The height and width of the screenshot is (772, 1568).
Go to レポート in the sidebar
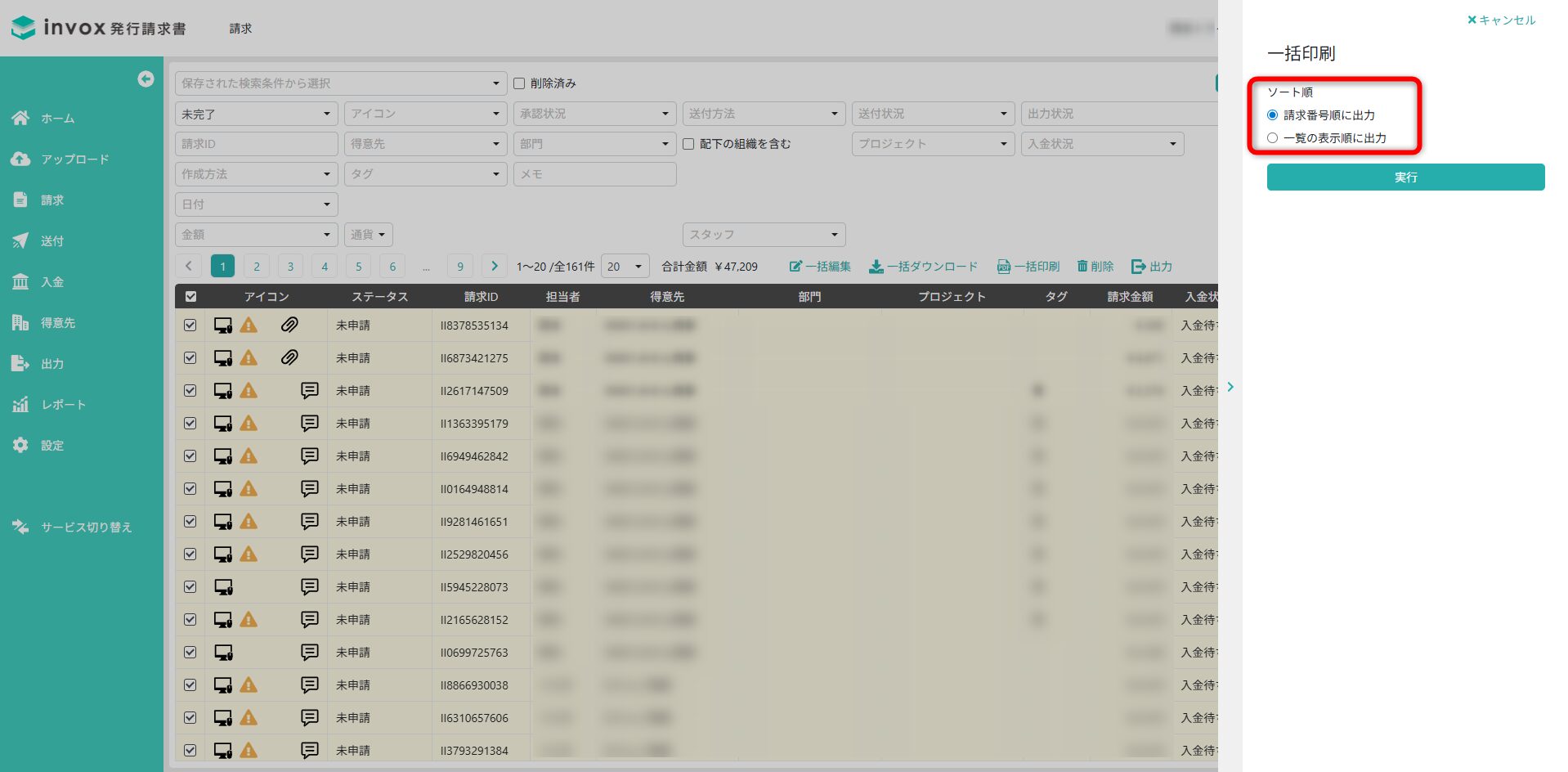(63, 405)
